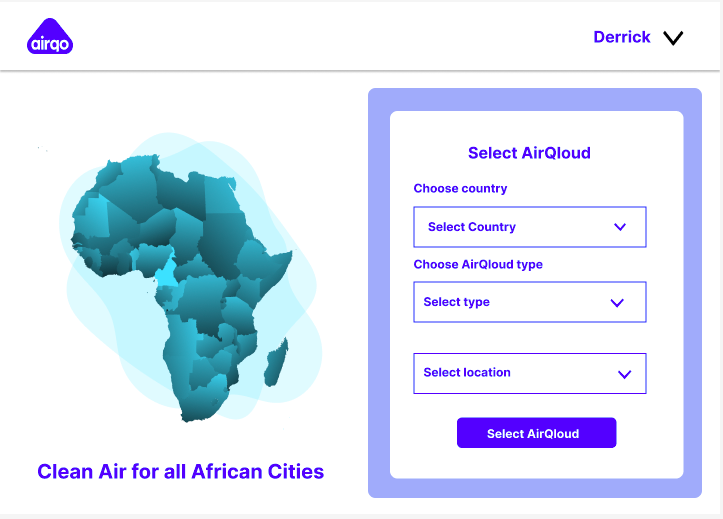The image size is (723, 519).
Task: Click the Derrick username
Action: (622, 37)
